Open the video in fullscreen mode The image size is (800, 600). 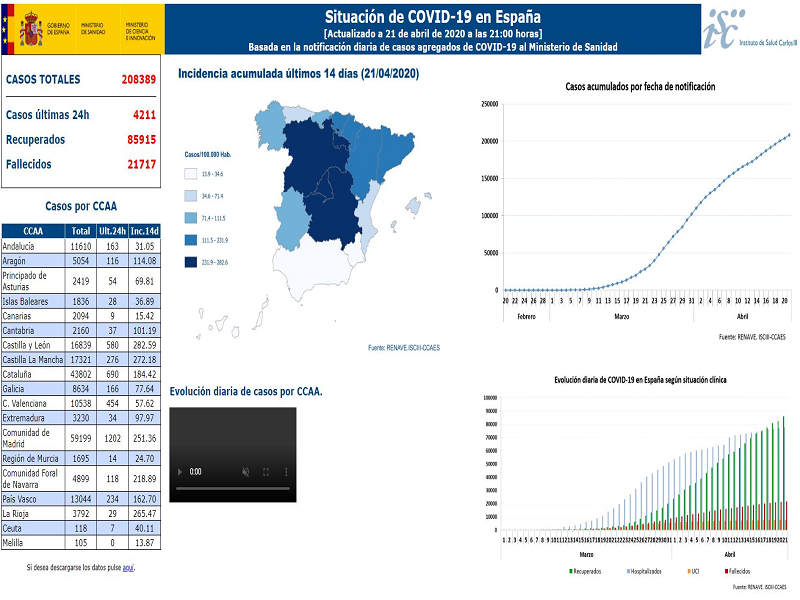pos(266,472)
